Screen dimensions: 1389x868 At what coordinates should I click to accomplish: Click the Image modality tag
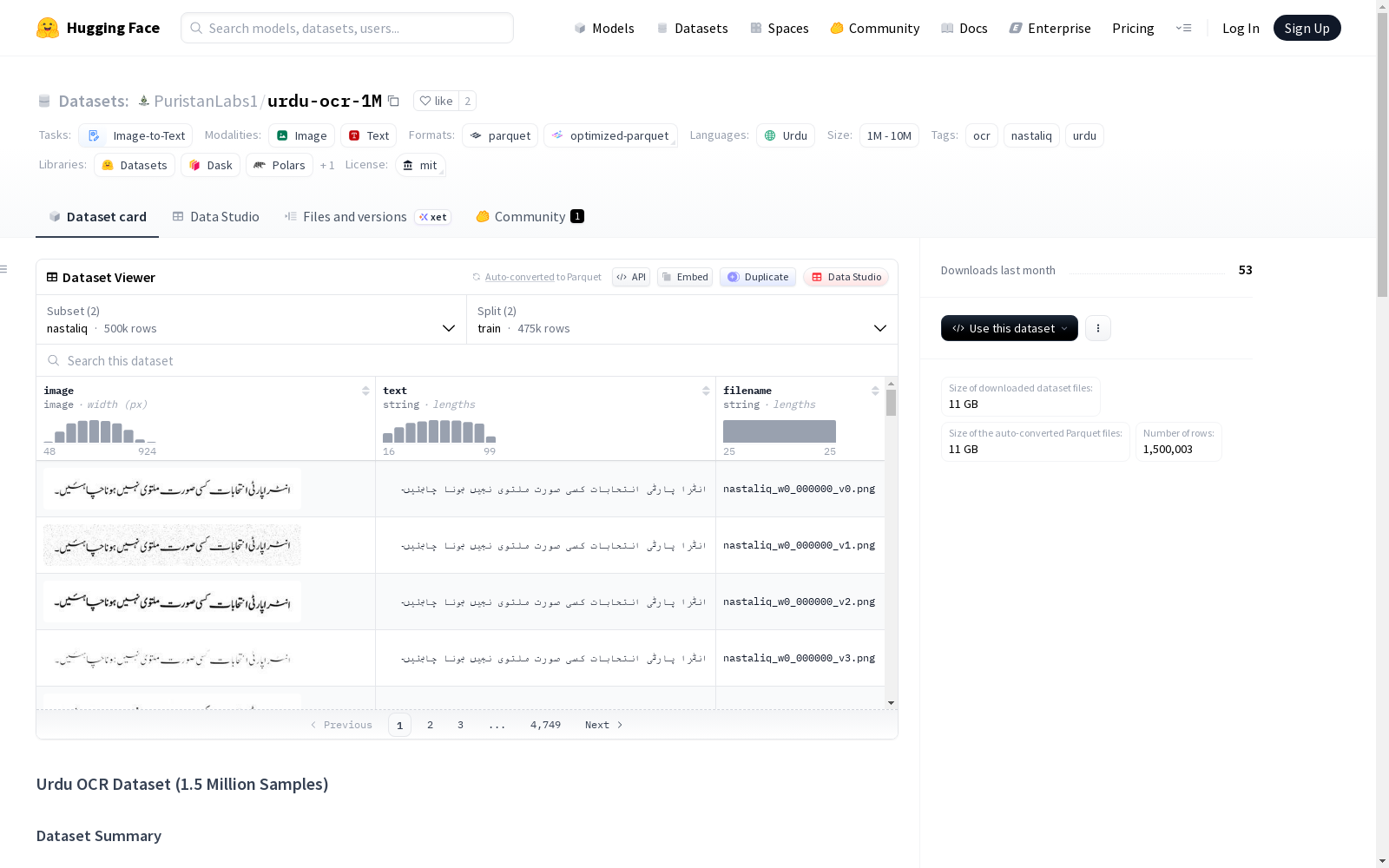301,135
